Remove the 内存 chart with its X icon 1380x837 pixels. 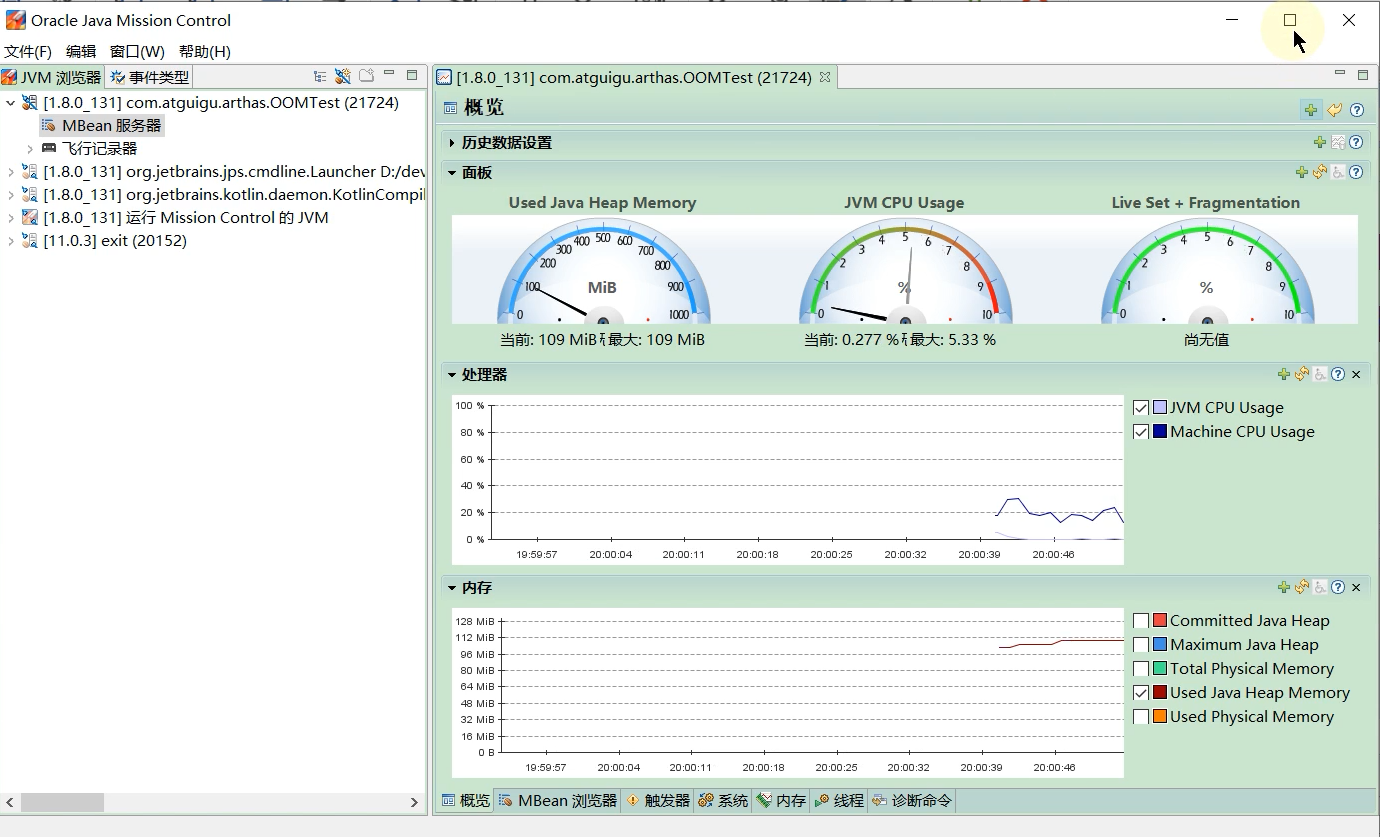click(1356, 587)
